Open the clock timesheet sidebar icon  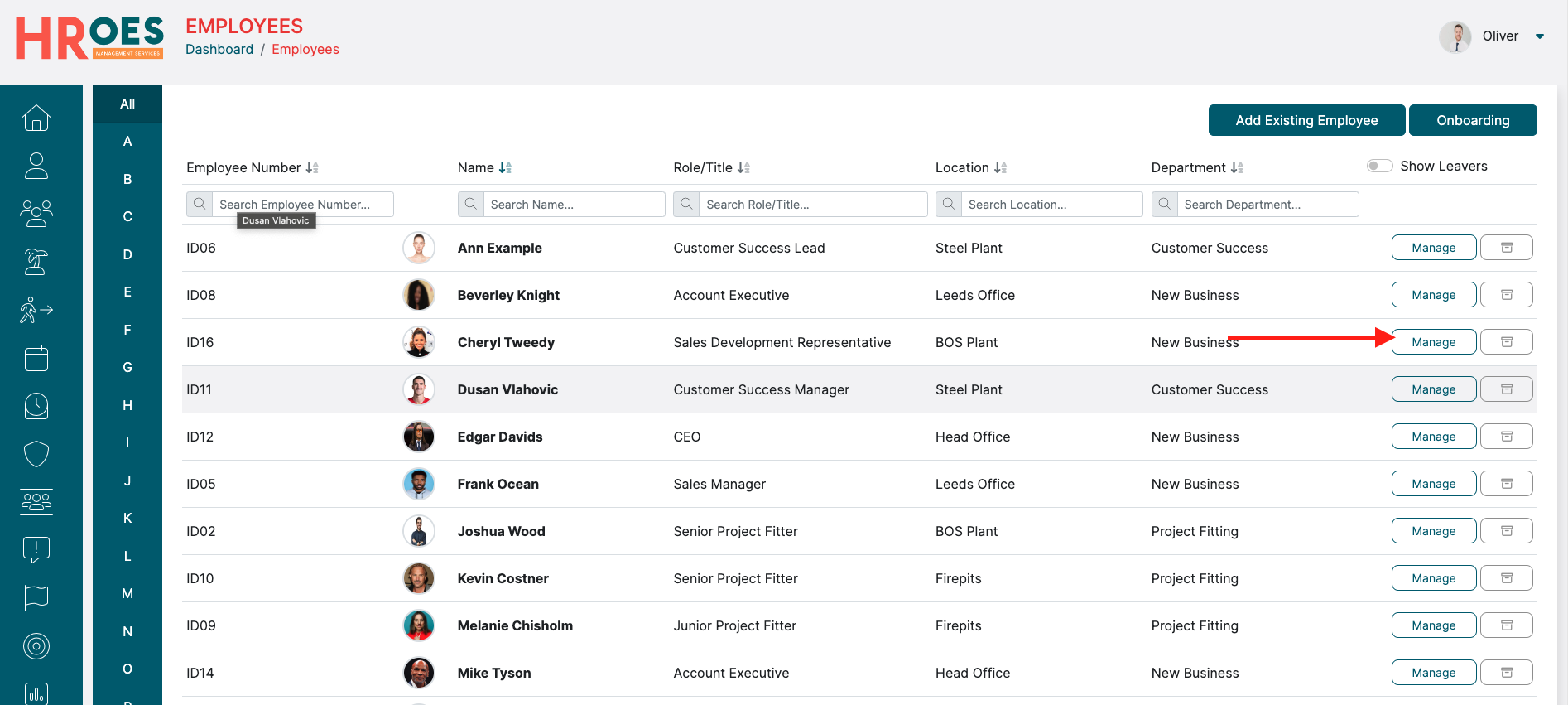[x=36, y=406]
